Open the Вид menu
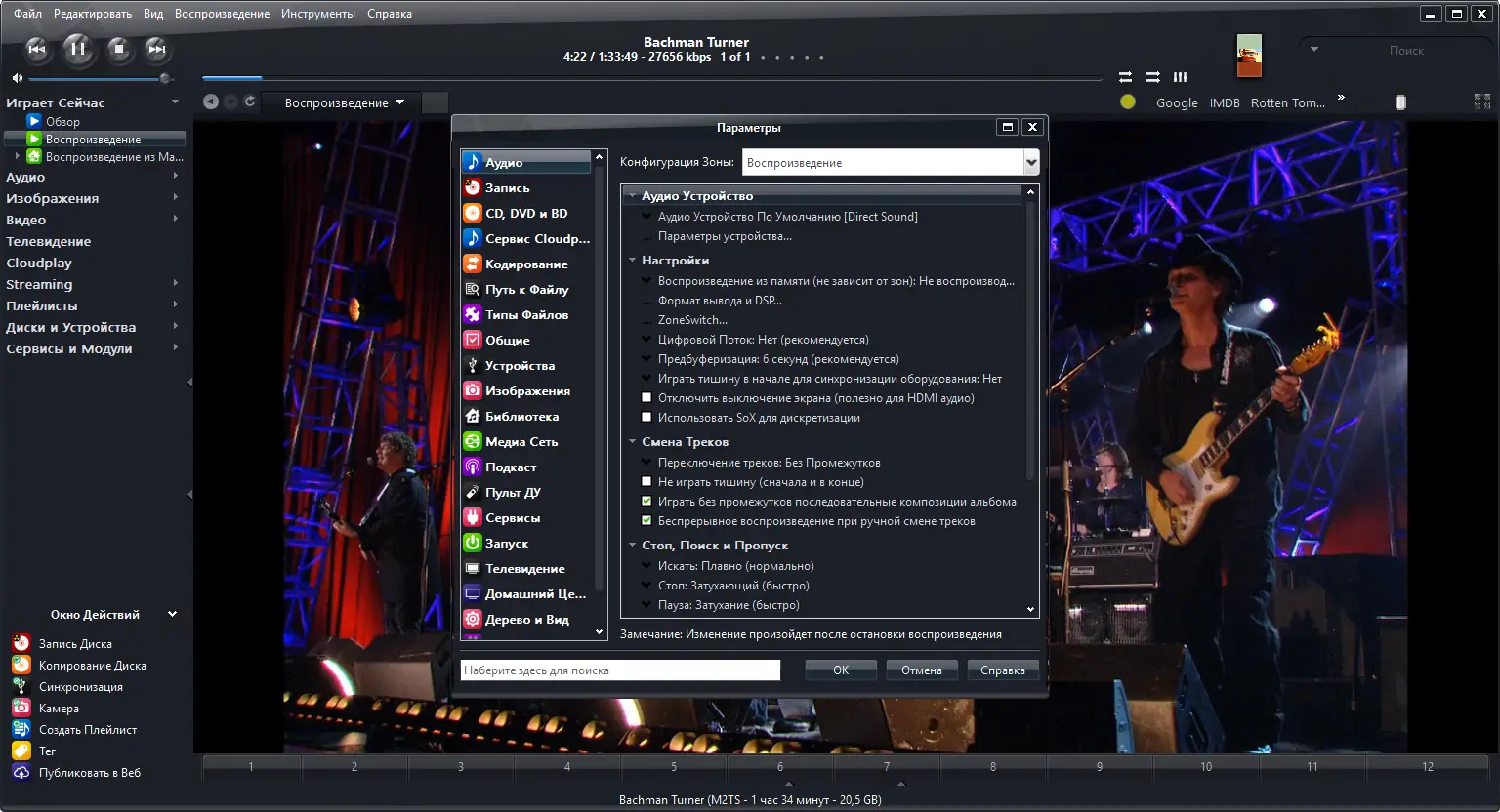This screenshot has height=812, width=1500. point(153,14)
